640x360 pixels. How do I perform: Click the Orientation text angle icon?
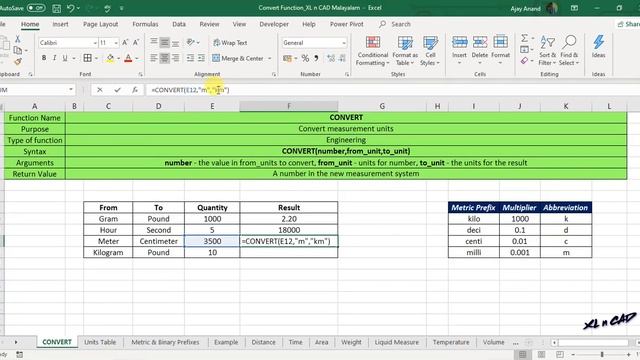[191, 42]
